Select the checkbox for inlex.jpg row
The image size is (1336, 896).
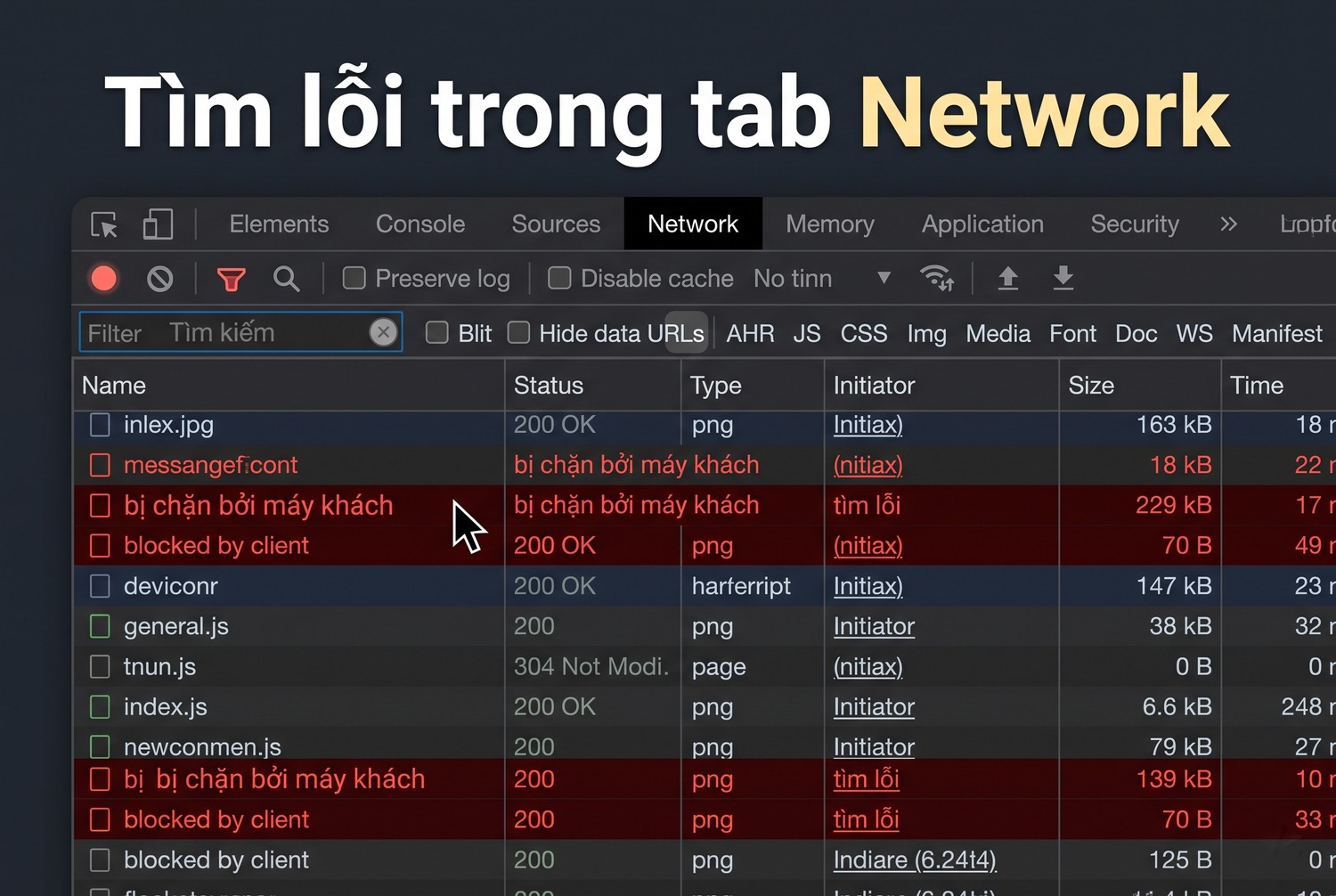point(101,425)
